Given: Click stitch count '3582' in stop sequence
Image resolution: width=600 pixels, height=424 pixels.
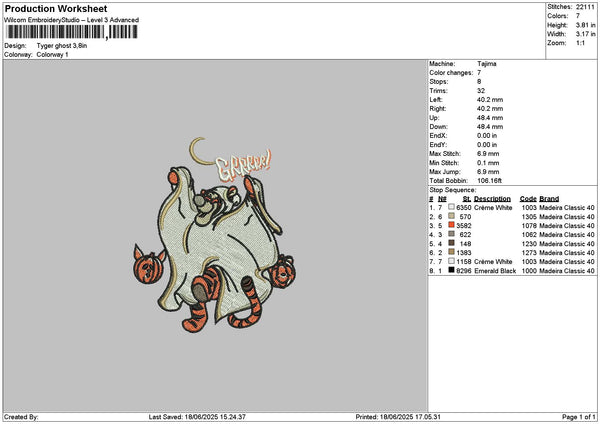Looking at the screenshot, I should coord(464,226).
